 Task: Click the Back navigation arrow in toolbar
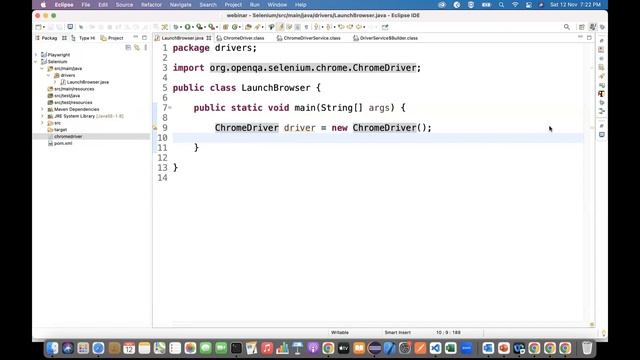tap(358, 27)
